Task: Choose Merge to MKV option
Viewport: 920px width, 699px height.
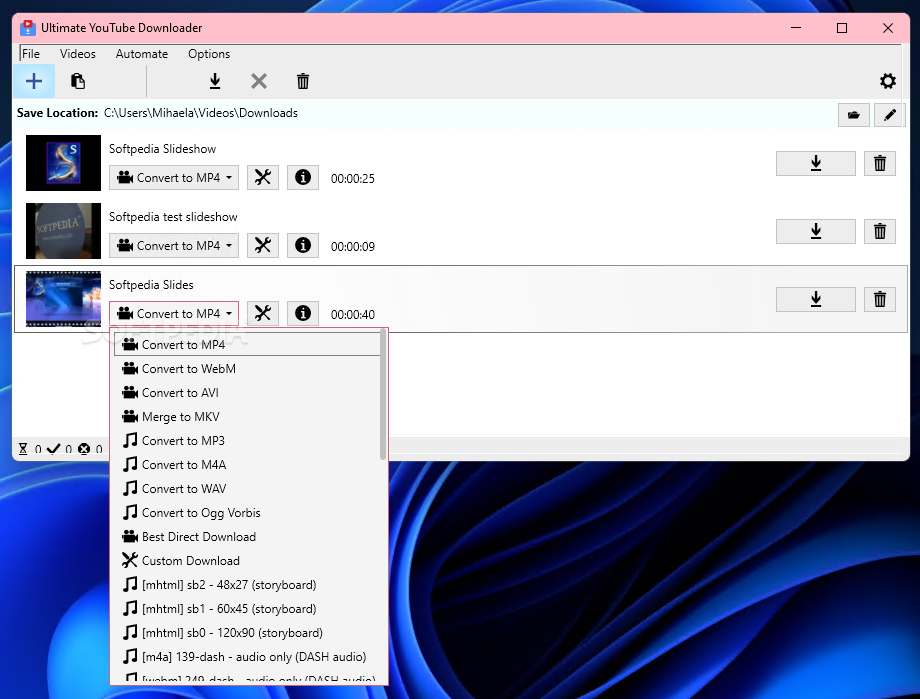Action: [247, 417]
